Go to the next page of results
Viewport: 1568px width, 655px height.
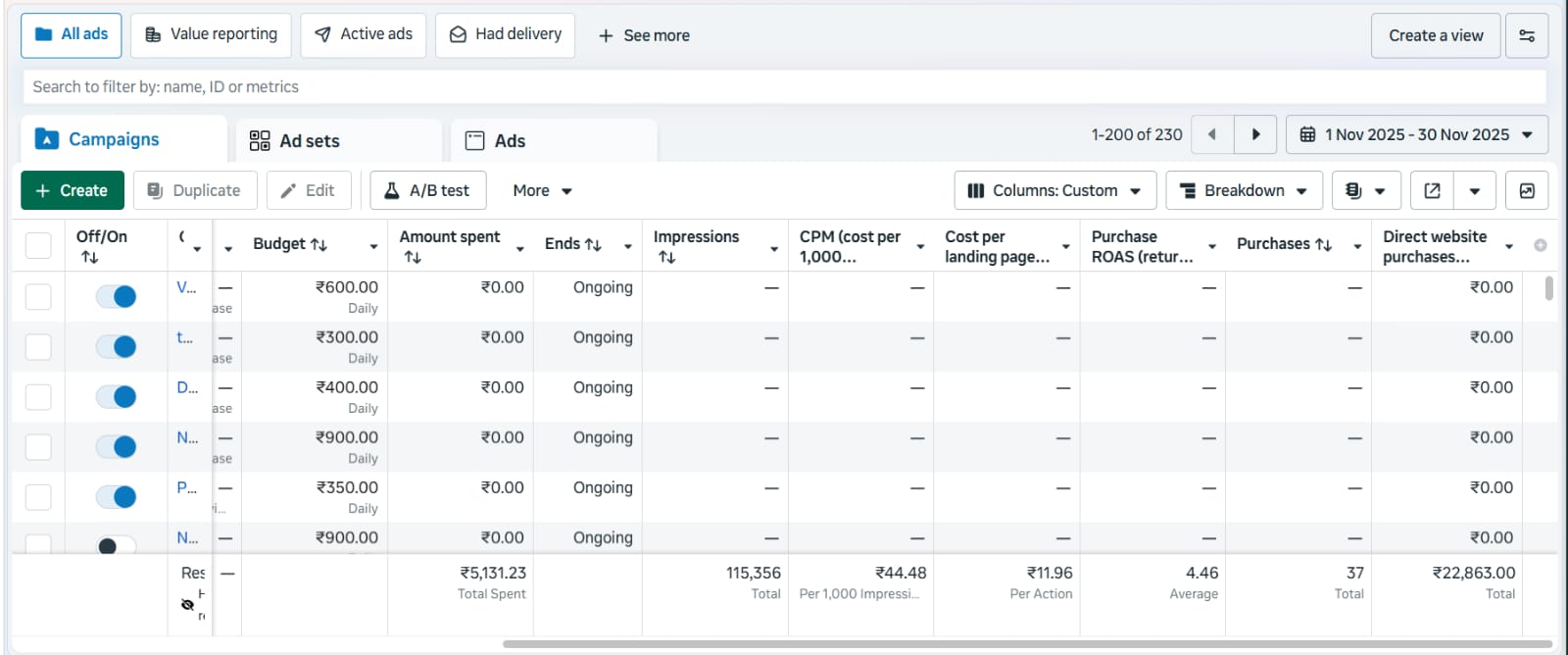pyautogui.click(x=1255, y=134)
